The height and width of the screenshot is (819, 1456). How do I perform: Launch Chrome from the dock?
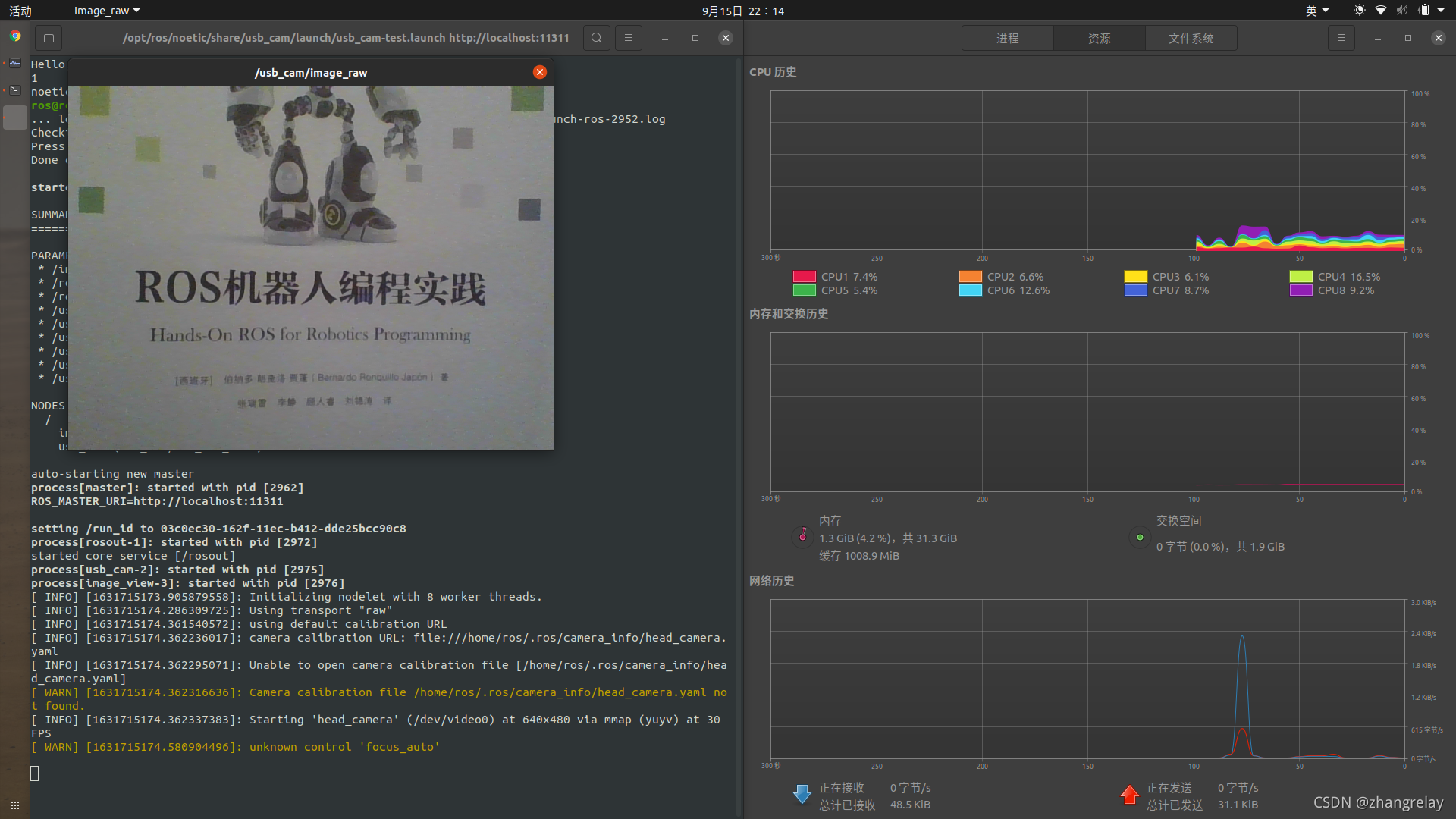pos(15,36)
